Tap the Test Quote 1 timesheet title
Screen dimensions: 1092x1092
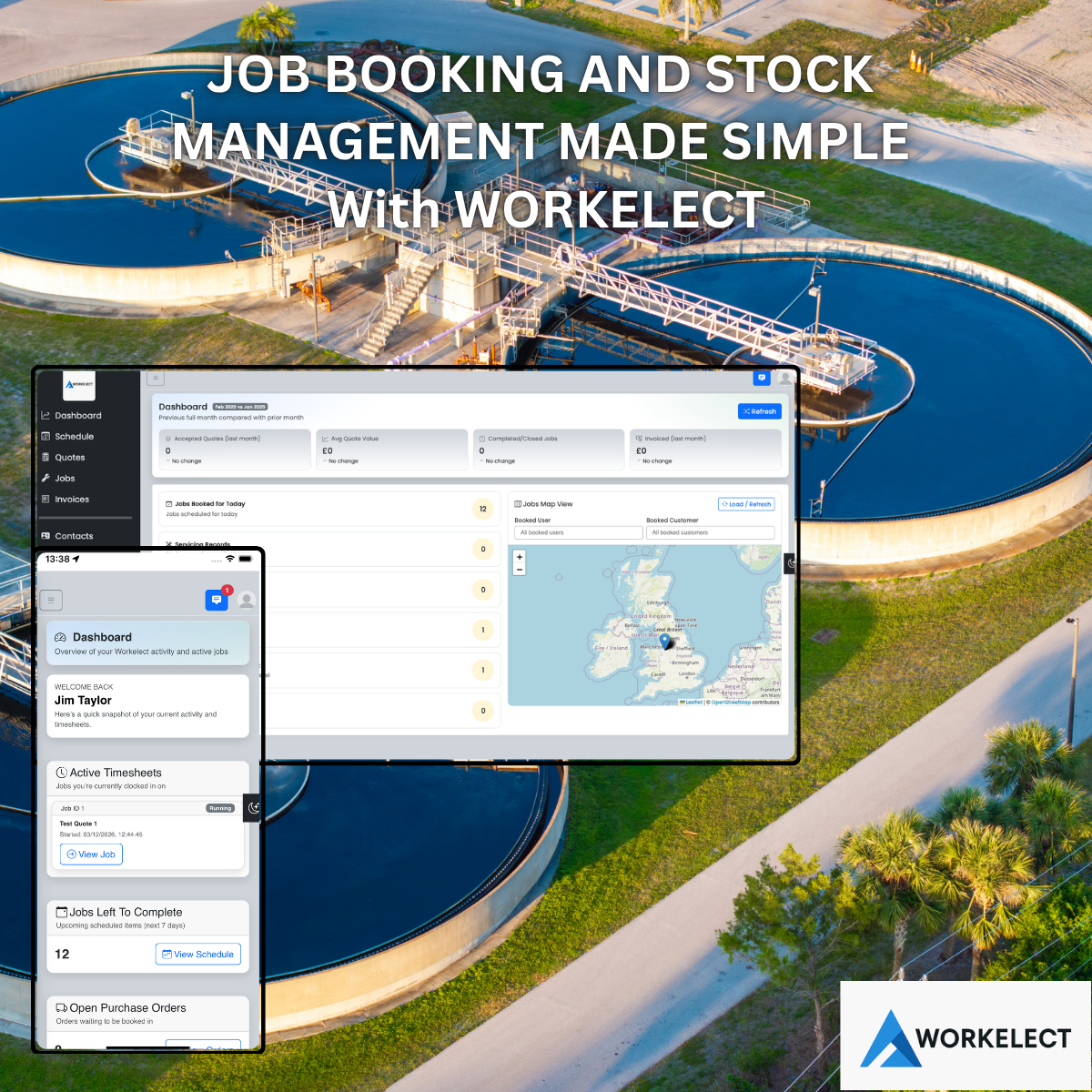click(x=78, y=824)
